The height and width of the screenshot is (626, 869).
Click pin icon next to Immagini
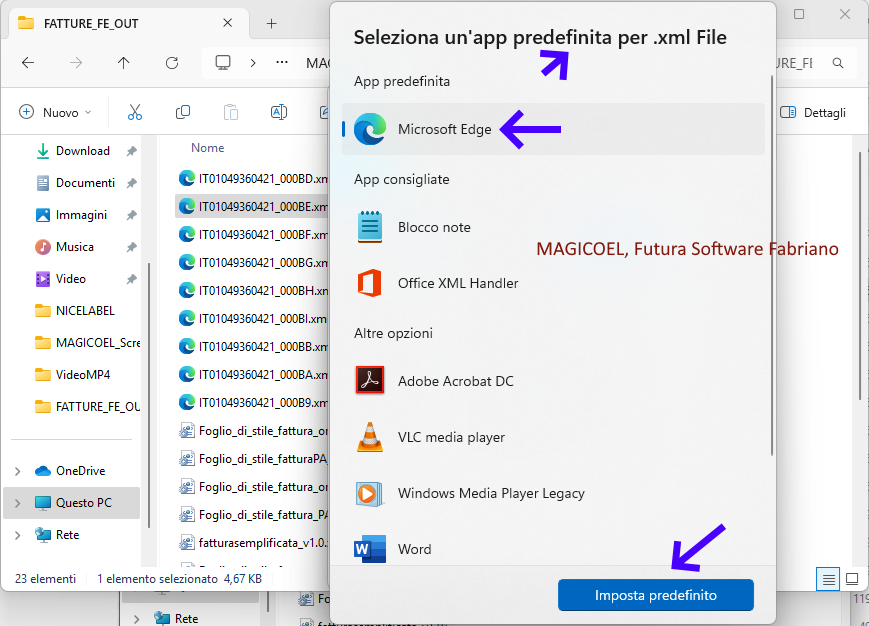131,215
